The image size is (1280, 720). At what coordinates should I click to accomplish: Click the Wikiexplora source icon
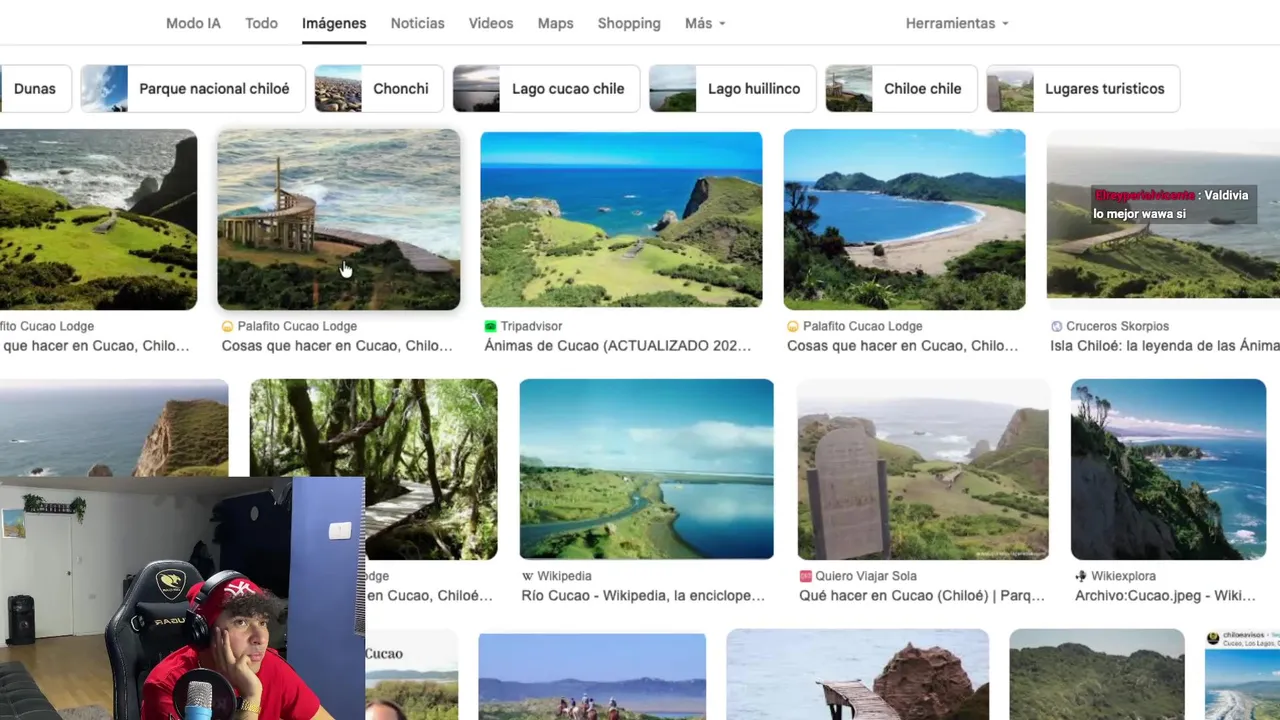[1081, 576]
